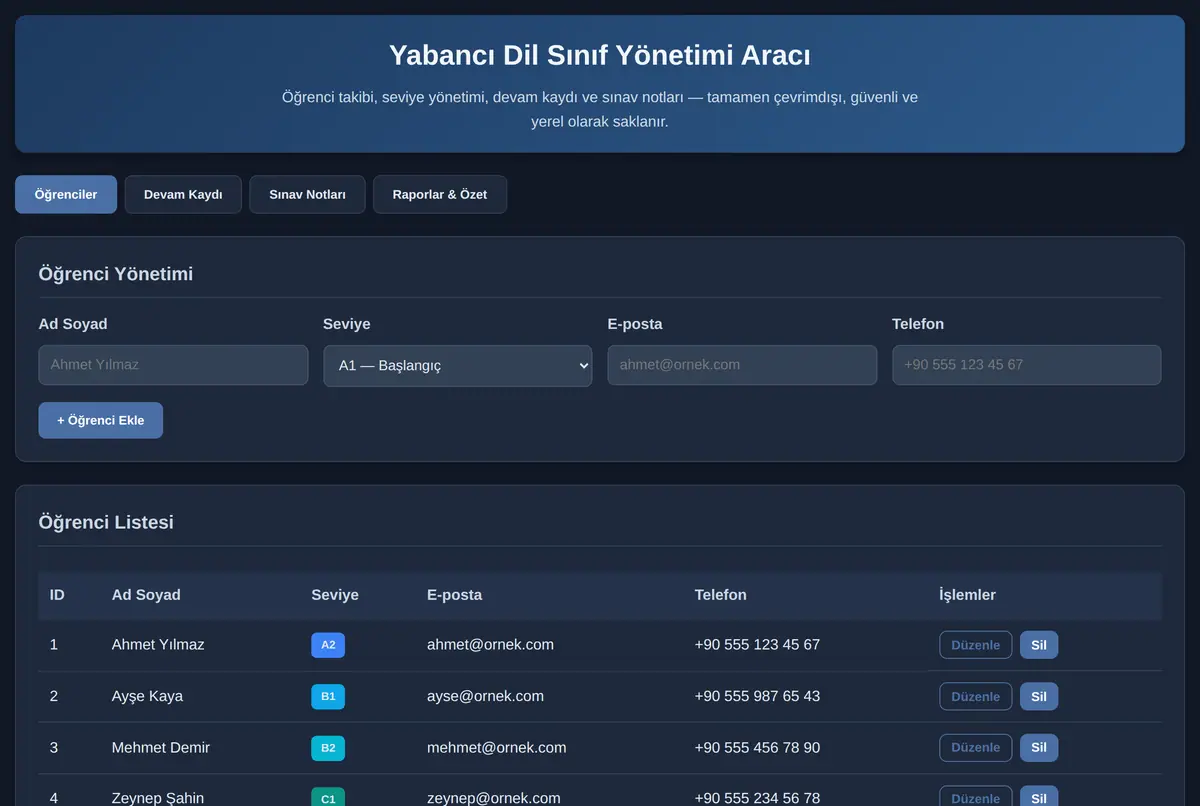Click the name Mehmet Demir
This screenshot has width=1200, height=806.
(x=161, y=747)
